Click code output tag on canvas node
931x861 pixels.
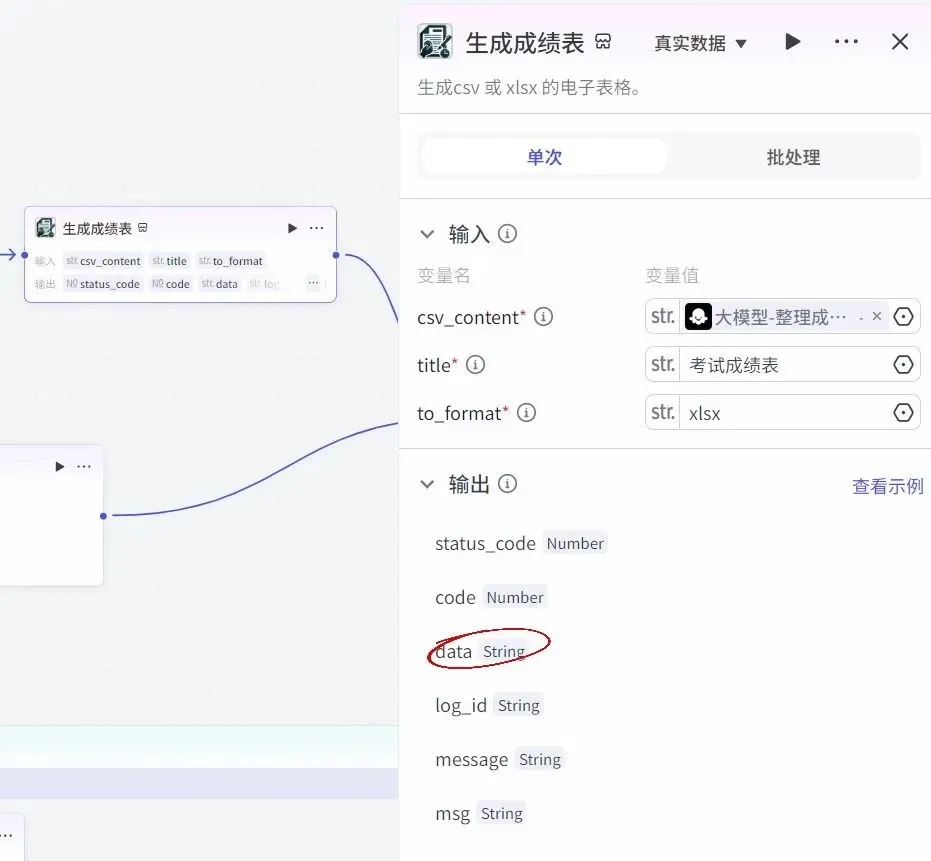pyautogui.click(x=171, y=284)
